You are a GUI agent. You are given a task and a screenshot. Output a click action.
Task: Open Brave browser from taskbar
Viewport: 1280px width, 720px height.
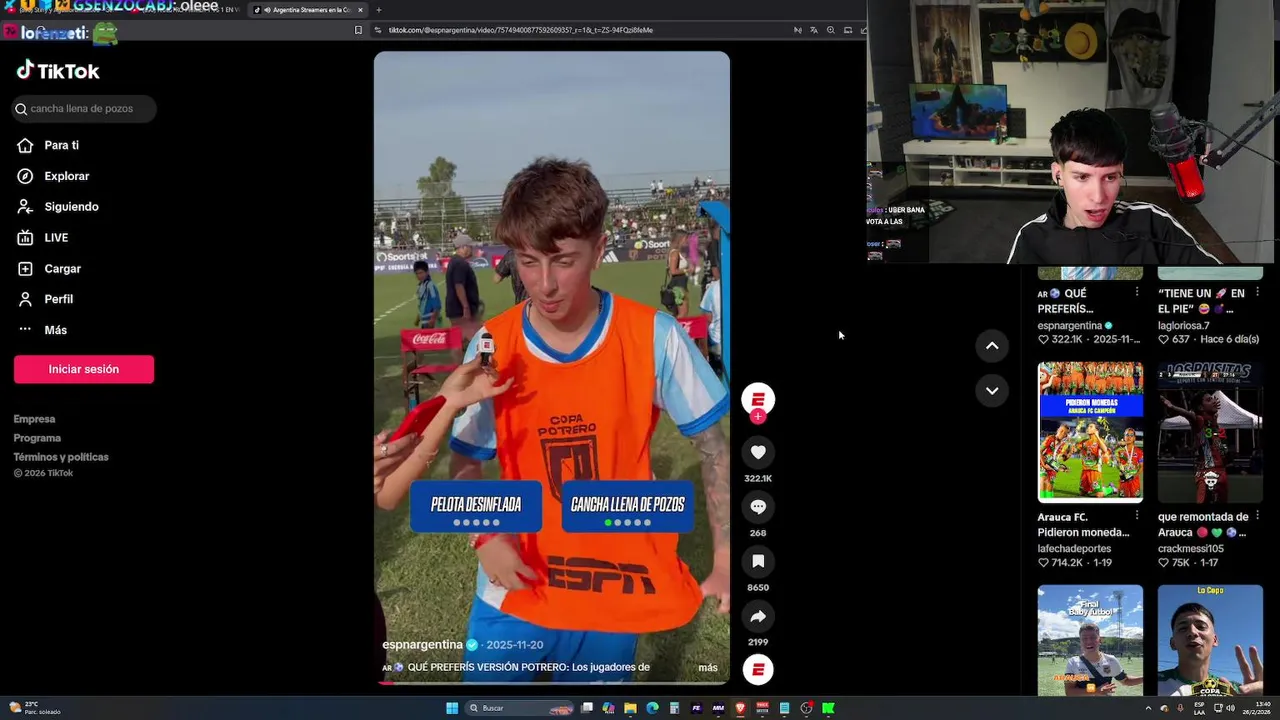(740, 708)
